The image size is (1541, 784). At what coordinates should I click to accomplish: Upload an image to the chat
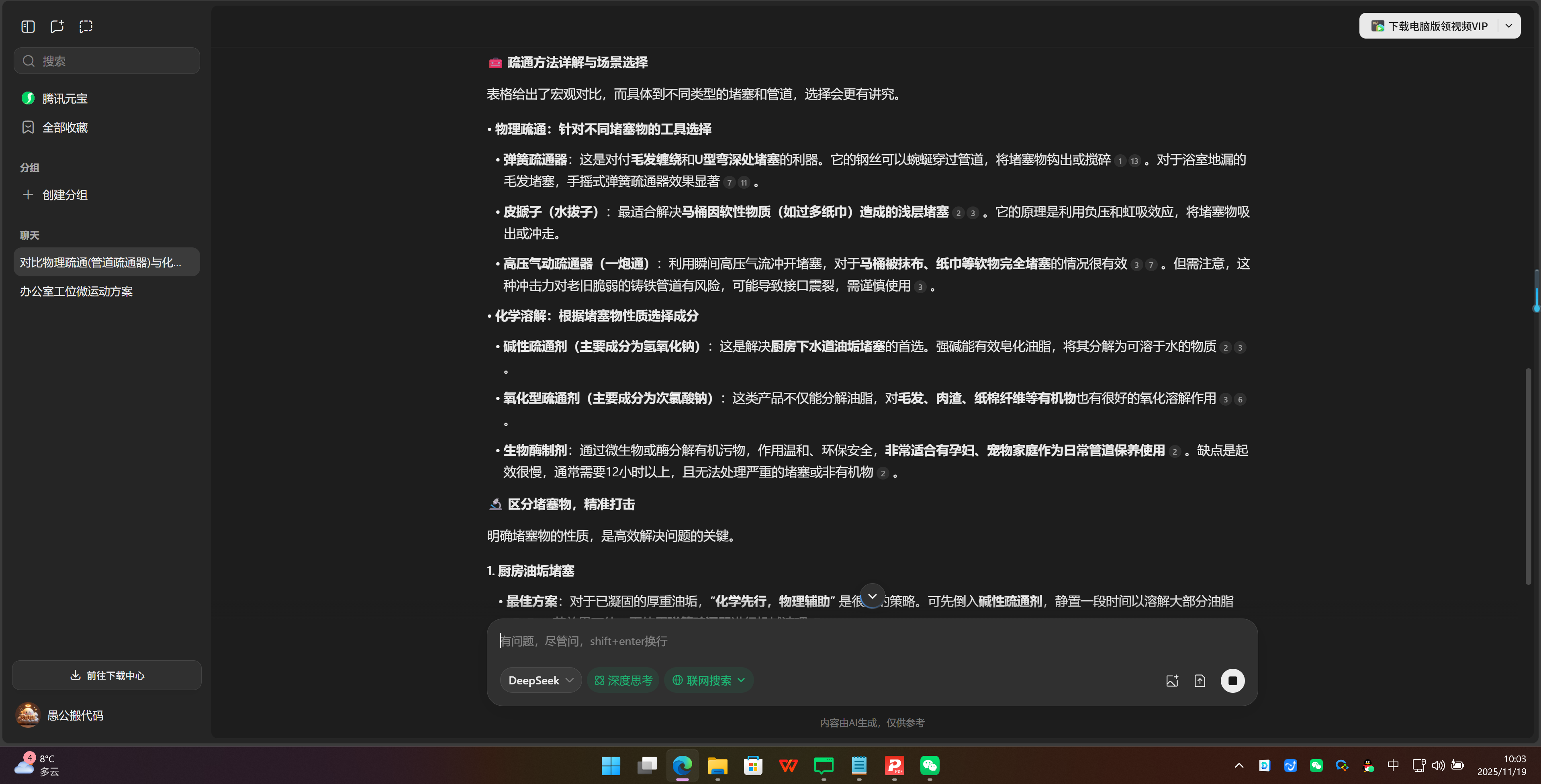point(1172,680)
